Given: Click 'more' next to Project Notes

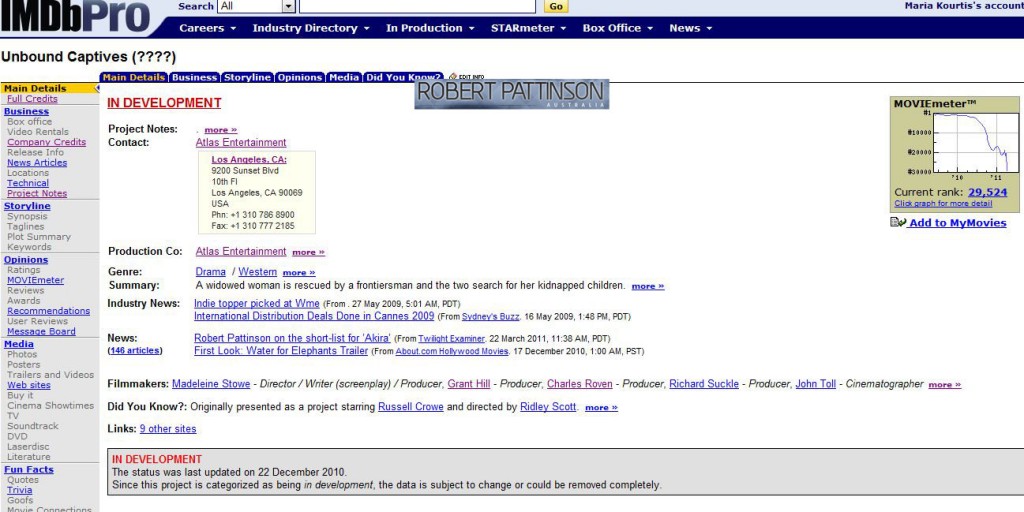Looking at the screenshot, I should tap(221, 130).
